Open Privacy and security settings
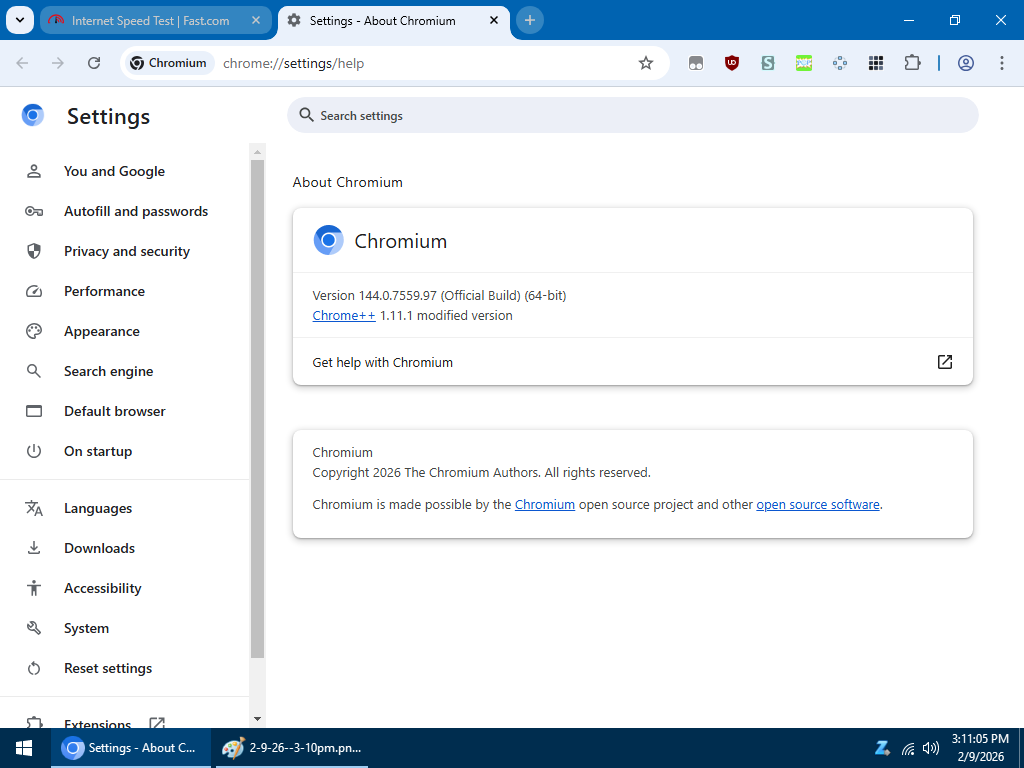This screenshot has width=1024, height=768. [127, 251]
